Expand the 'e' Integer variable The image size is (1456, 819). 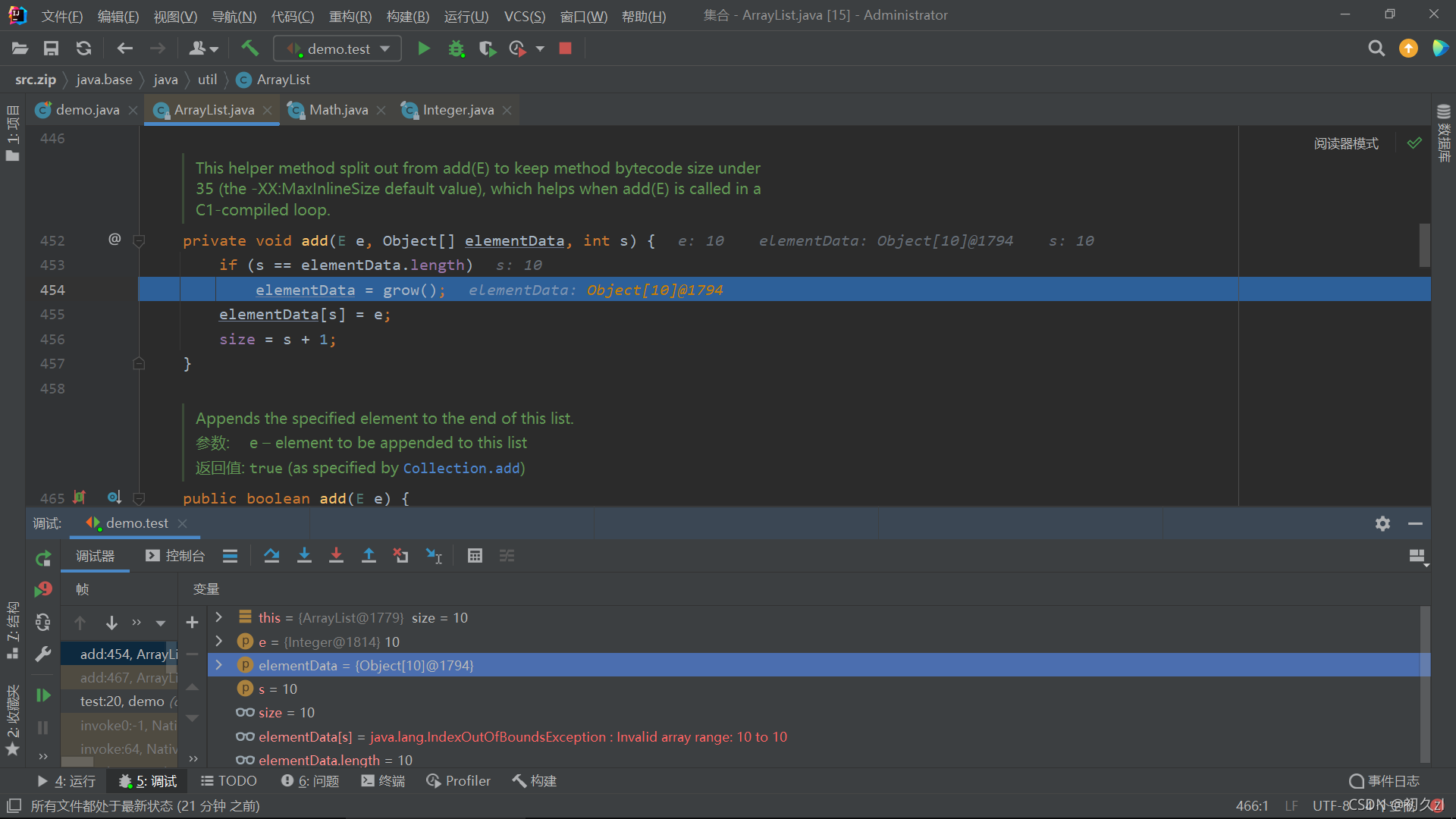pyautogui.click(x=219, y=642)
